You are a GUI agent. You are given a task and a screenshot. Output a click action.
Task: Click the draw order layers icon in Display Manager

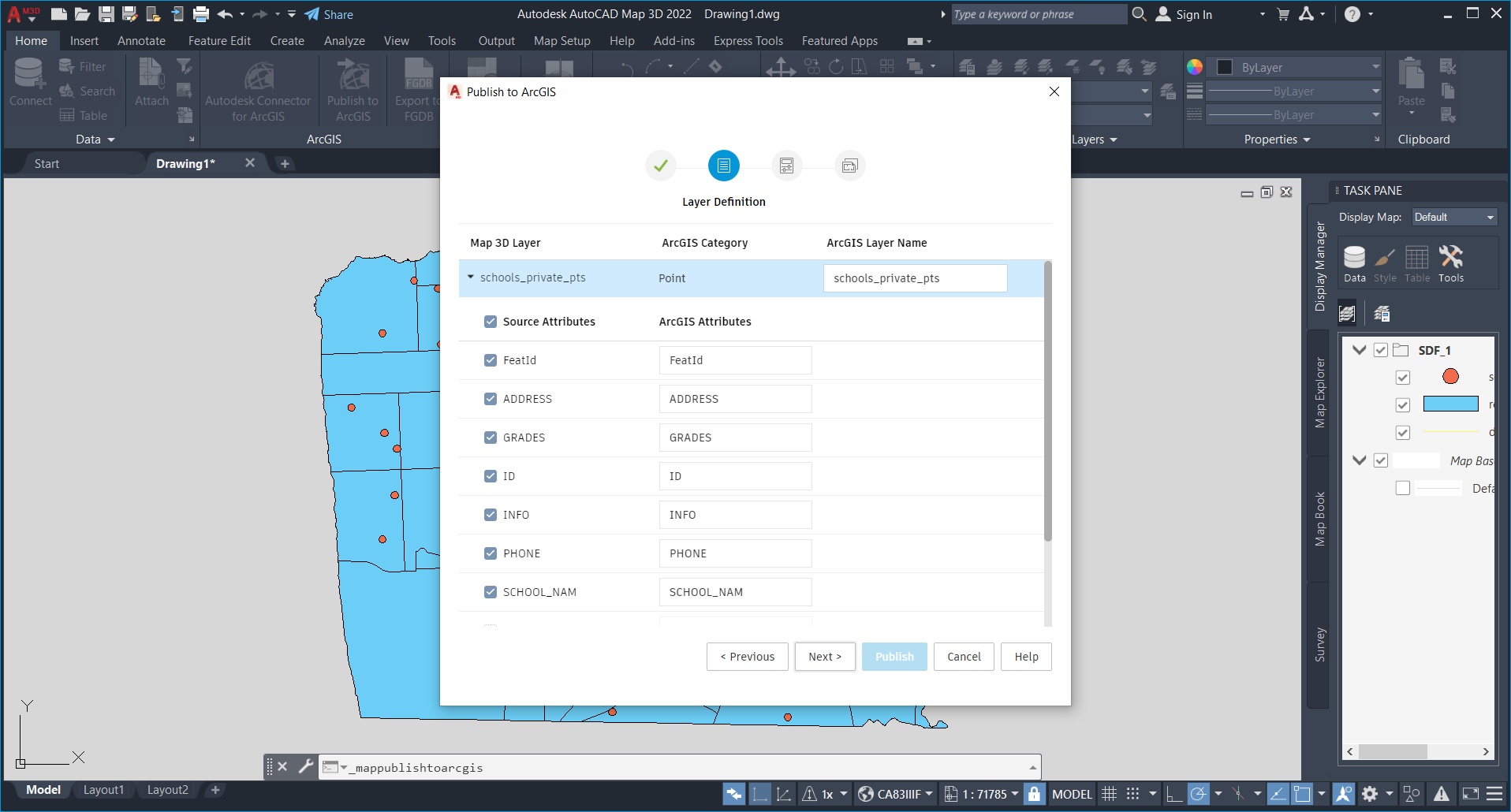pyautogui.click(x=1347, y=314)
